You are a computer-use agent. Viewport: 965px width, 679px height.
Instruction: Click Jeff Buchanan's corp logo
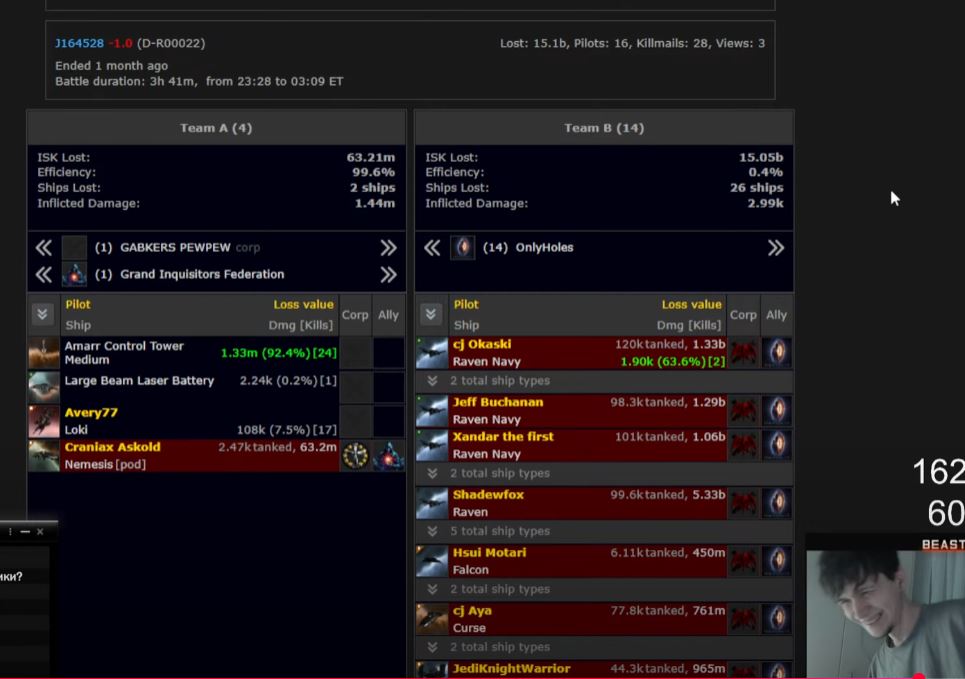tap(743, 411)
